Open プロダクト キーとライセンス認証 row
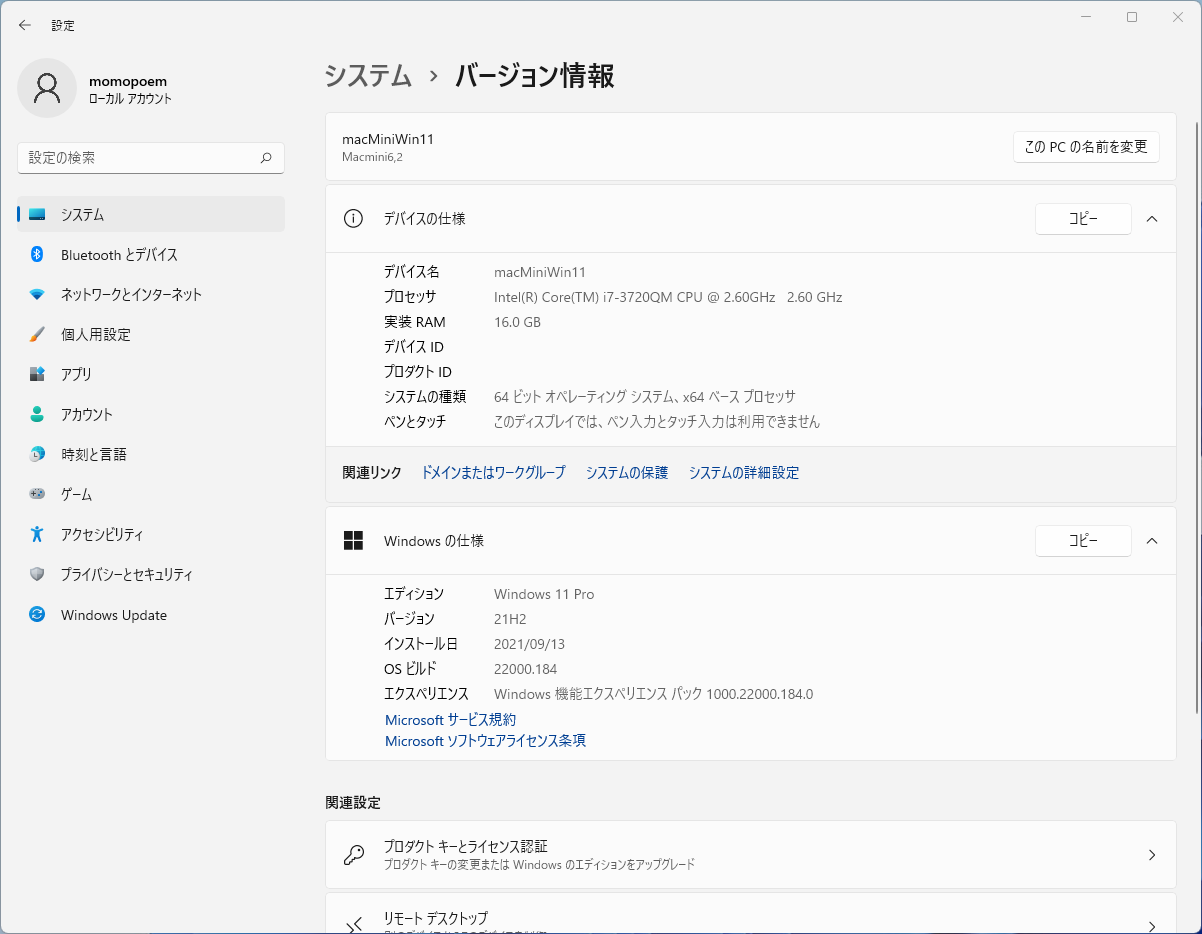1202x934 pixels. [750, 855]
